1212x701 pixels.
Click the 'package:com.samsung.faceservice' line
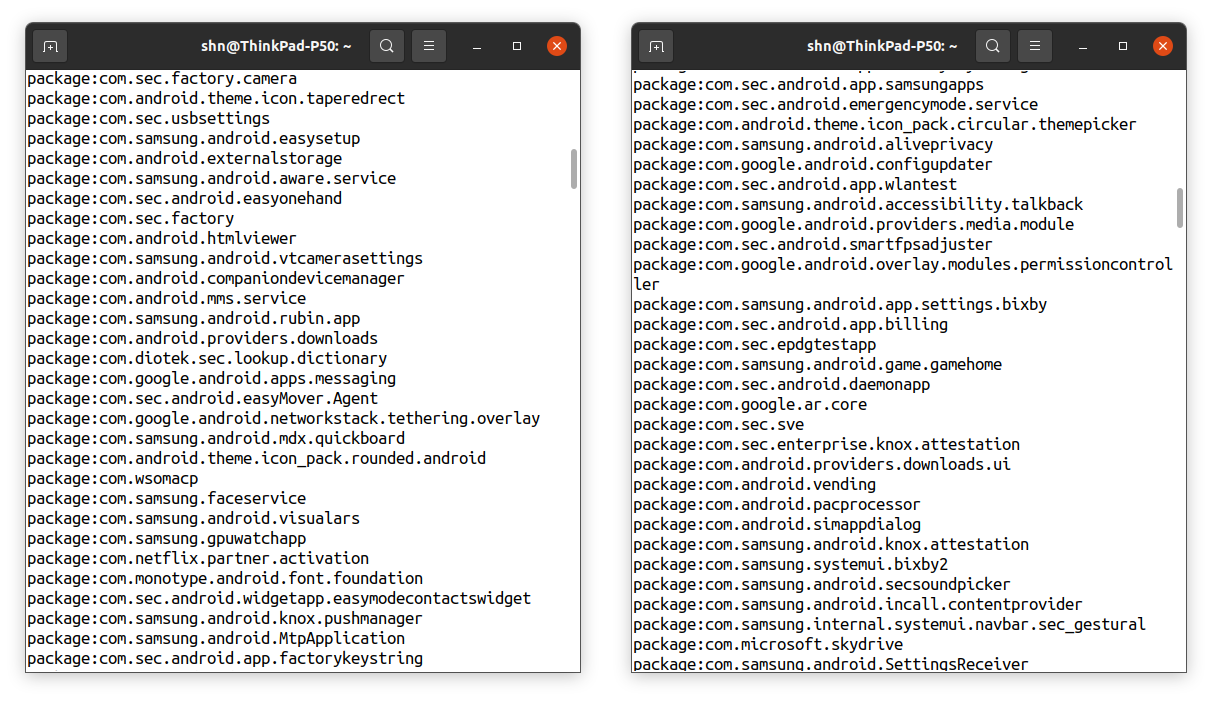167,498
